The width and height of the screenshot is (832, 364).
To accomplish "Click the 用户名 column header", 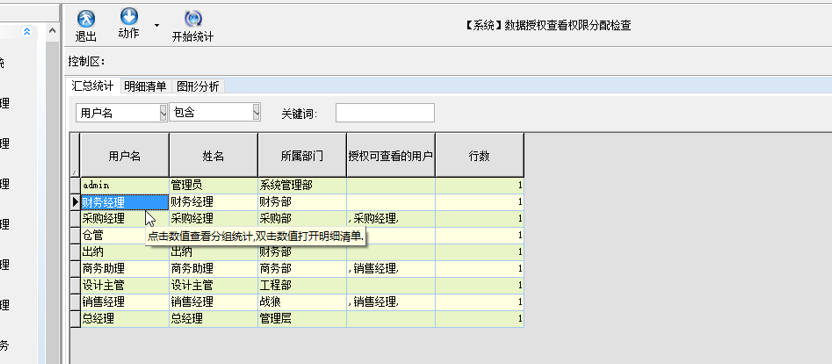I will click(125, 155).
